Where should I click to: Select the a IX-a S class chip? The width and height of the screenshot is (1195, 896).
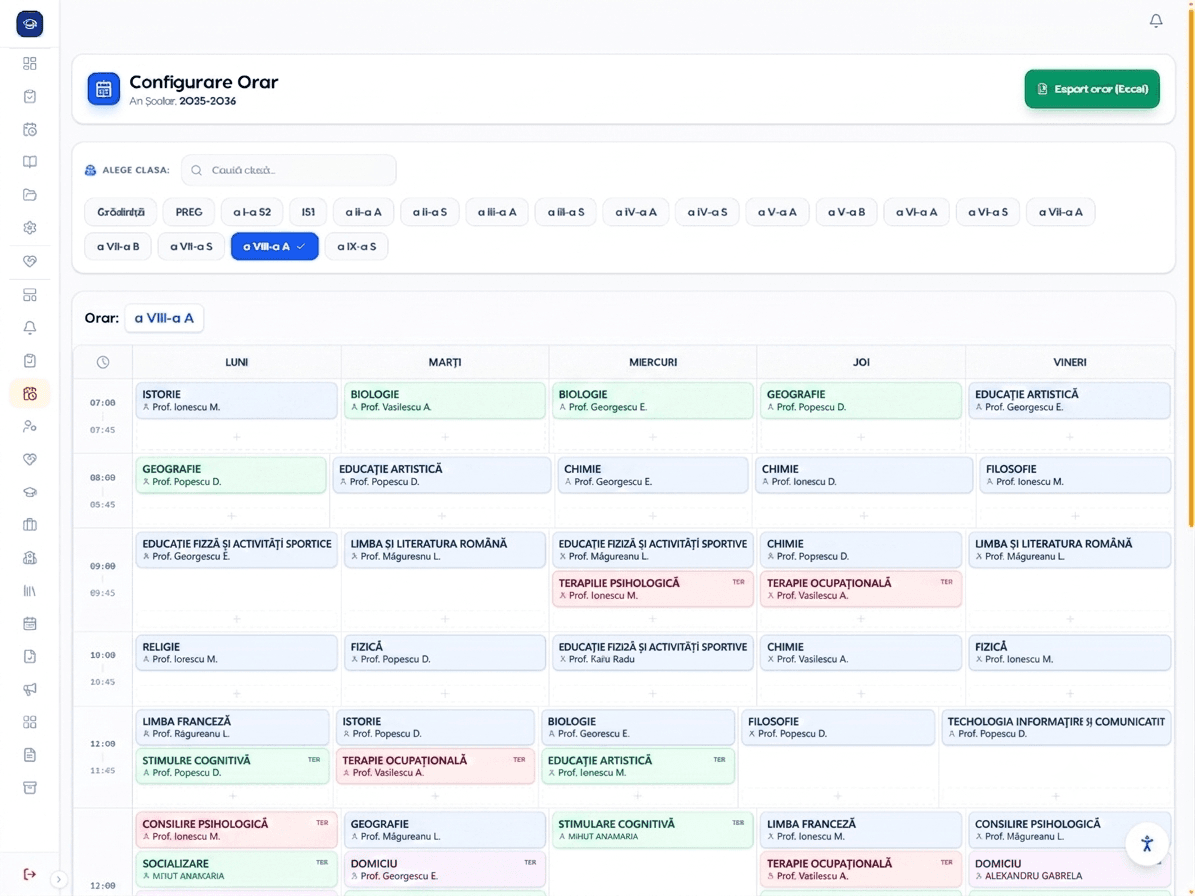pos(357,246)
